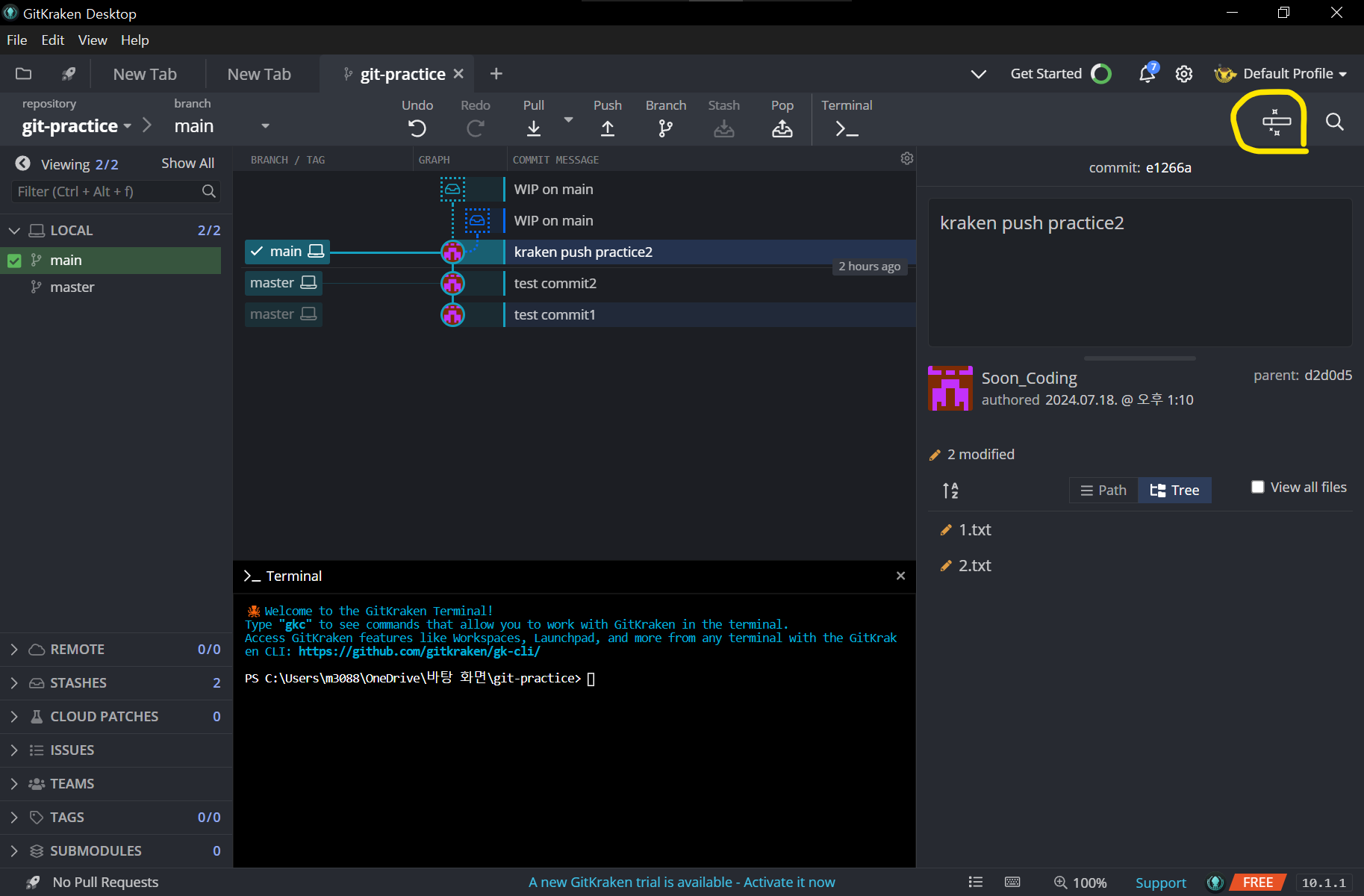Viewport: 1364px width, 896px height.
Task: Switch file view to Path
Action: point(1103,490)
